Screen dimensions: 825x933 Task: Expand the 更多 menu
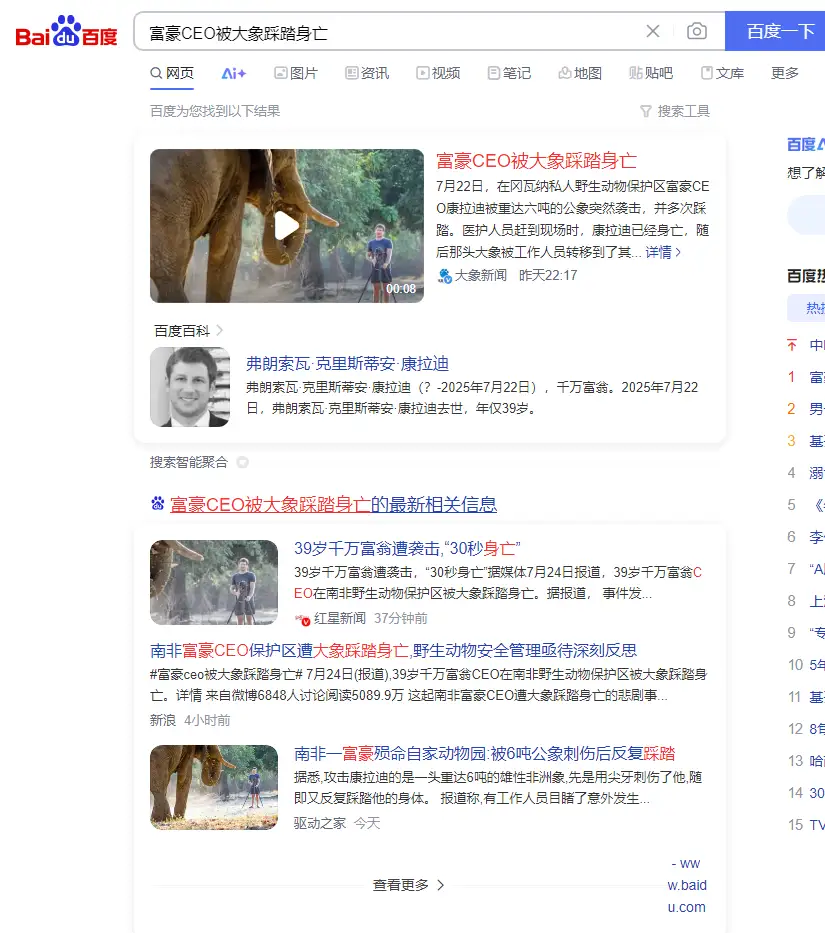(x=785, y=73)
